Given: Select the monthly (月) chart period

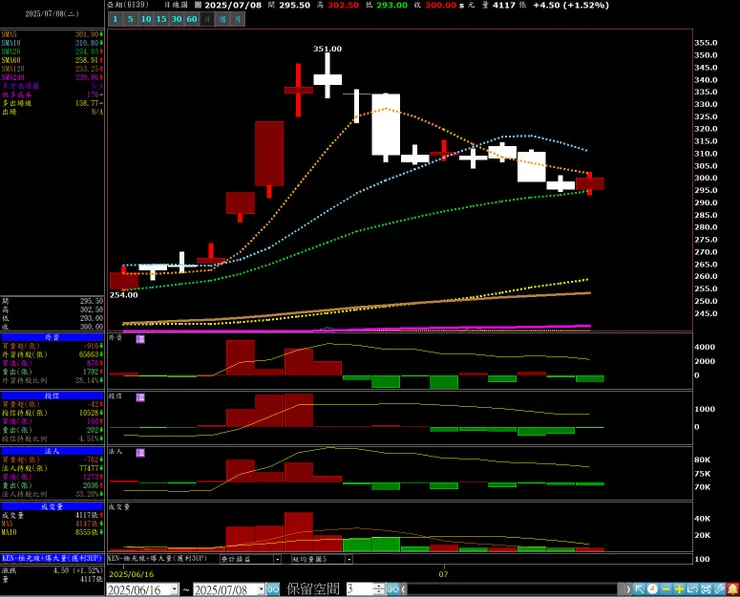Looking at the screenshot, I should pos(237,19).
